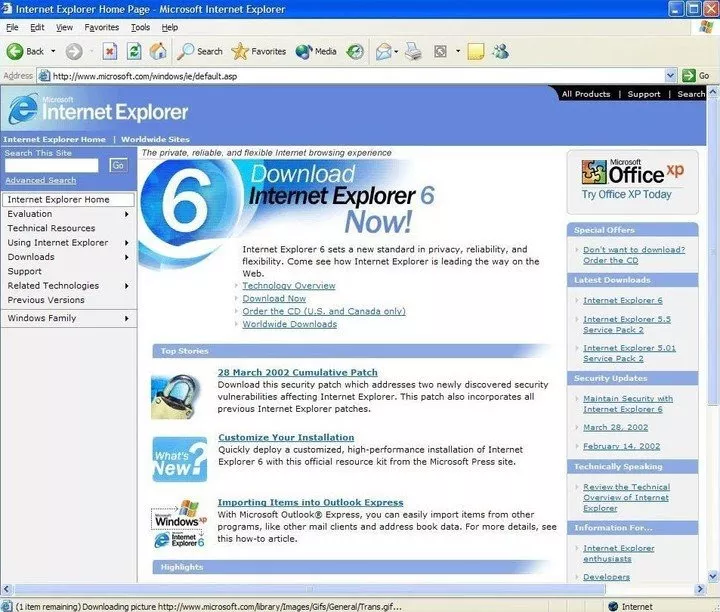720x612 pixels.
Task: Open the Home page icon
Action: point(158,51)
